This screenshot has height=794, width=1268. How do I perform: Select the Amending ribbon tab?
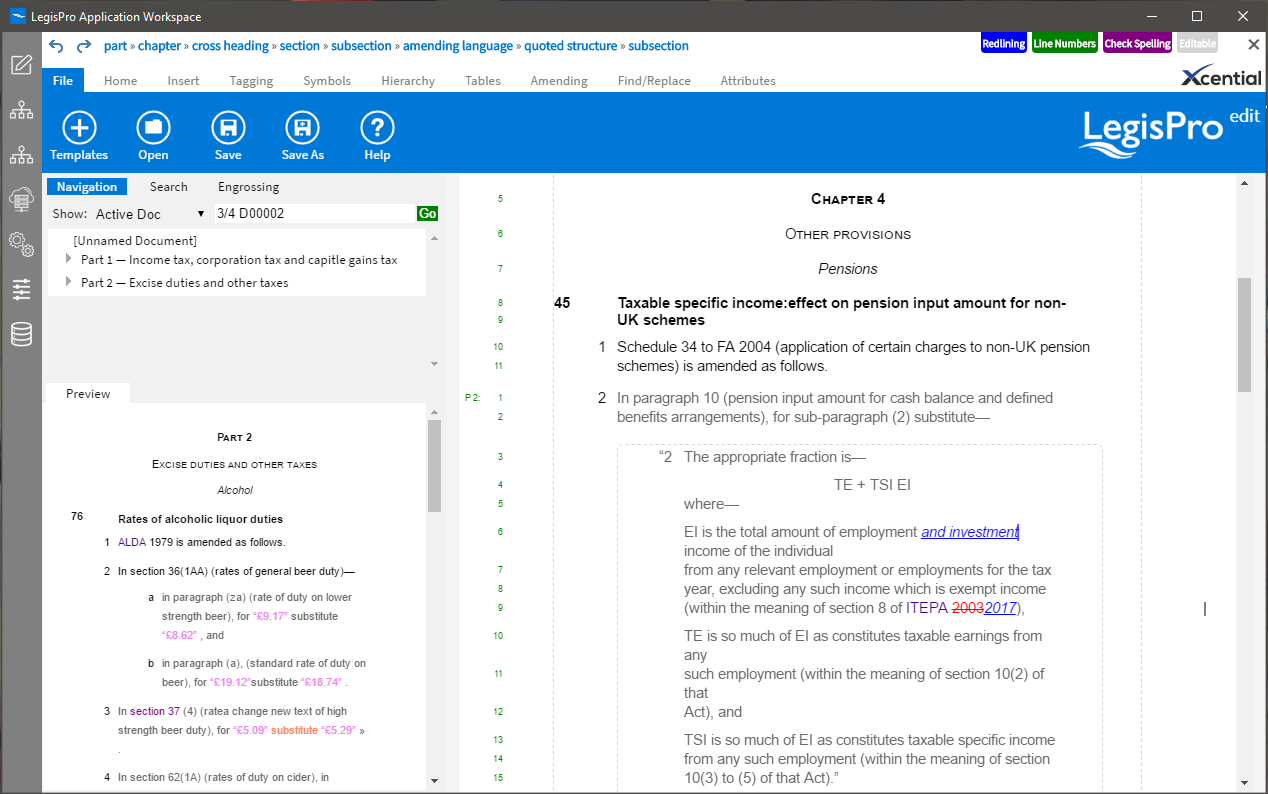[559, 81]
